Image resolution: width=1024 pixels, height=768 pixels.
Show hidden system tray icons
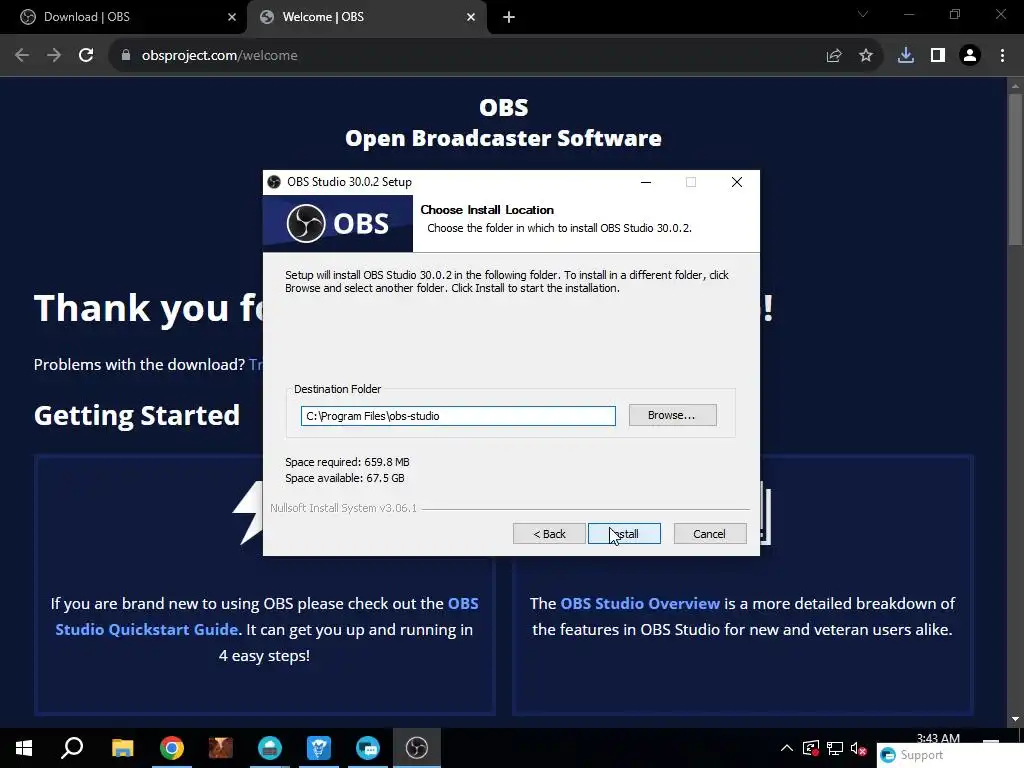(787, 748)
